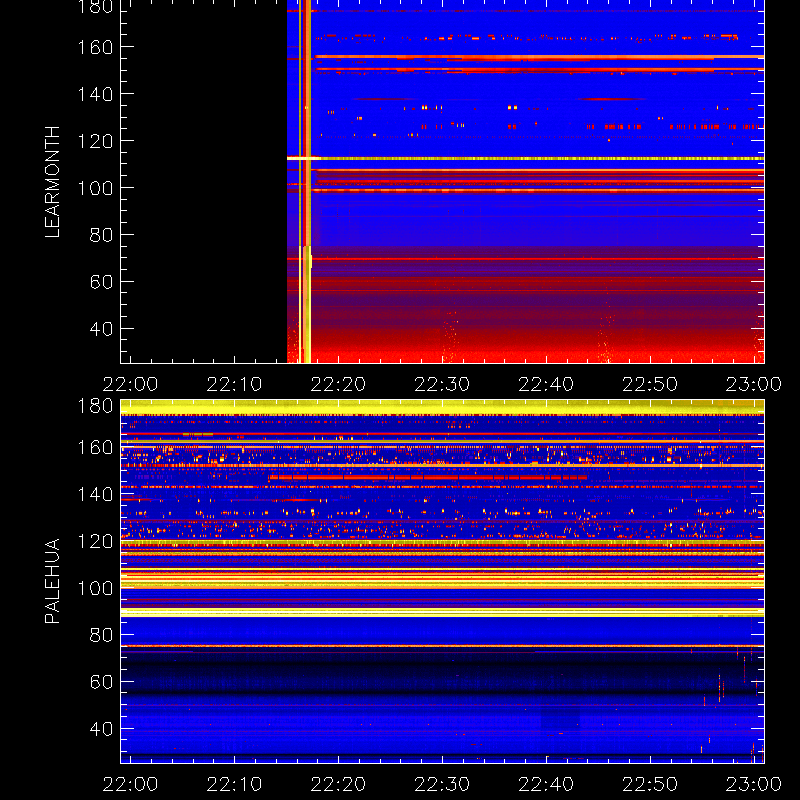Click the LEARMONTH vertical axis label
The height and width of the screenshot is (800, 800).
click(52, 182)
